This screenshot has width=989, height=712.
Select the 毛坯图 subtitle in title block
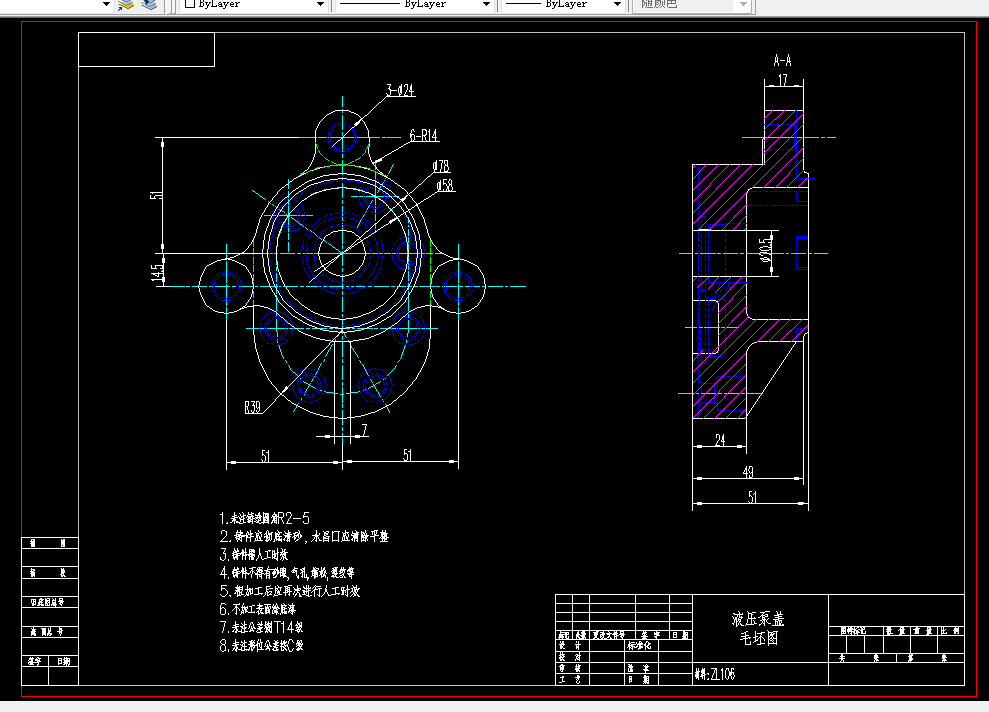(759, 638)
